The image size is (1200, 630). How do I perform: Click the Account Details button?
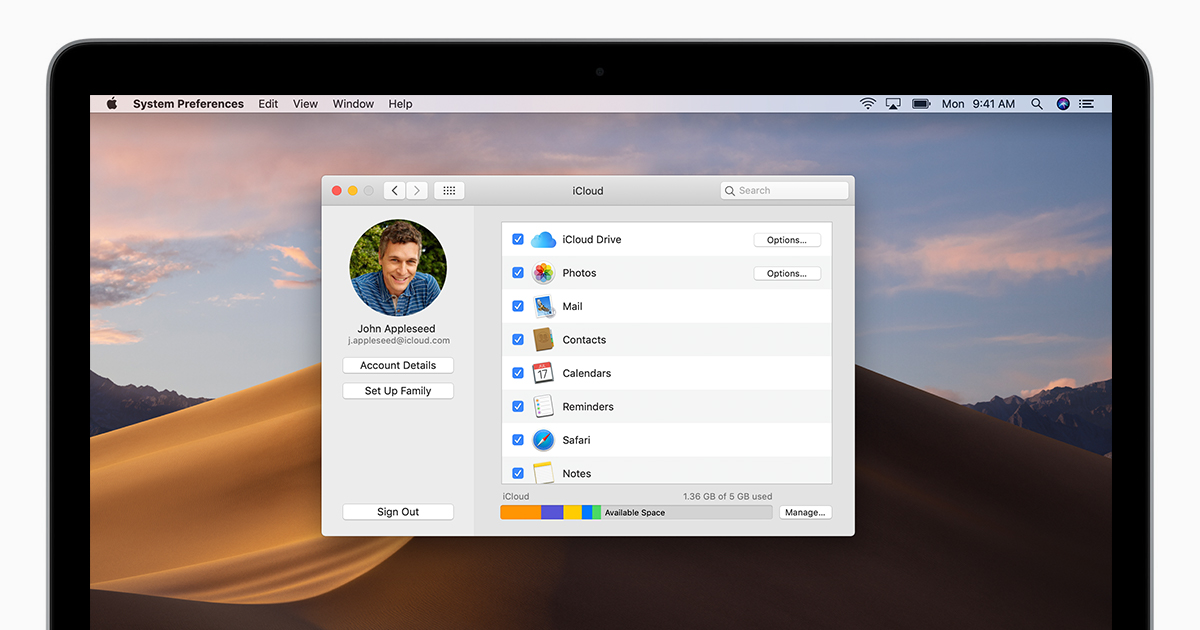(x=398, y=365)
